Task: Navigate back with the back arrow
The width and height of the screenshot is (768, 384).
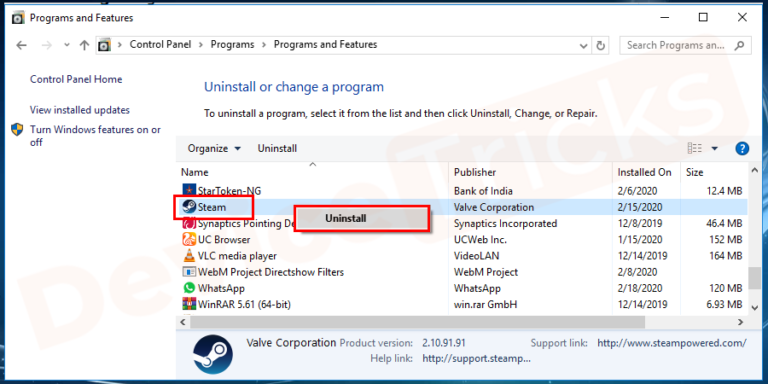Action: pyautogui.click(x=21, y=45)
